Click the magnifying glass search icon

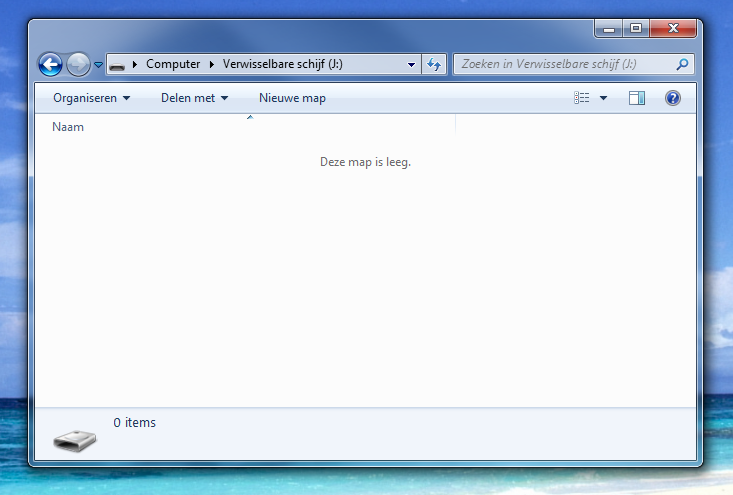point(683,65)
